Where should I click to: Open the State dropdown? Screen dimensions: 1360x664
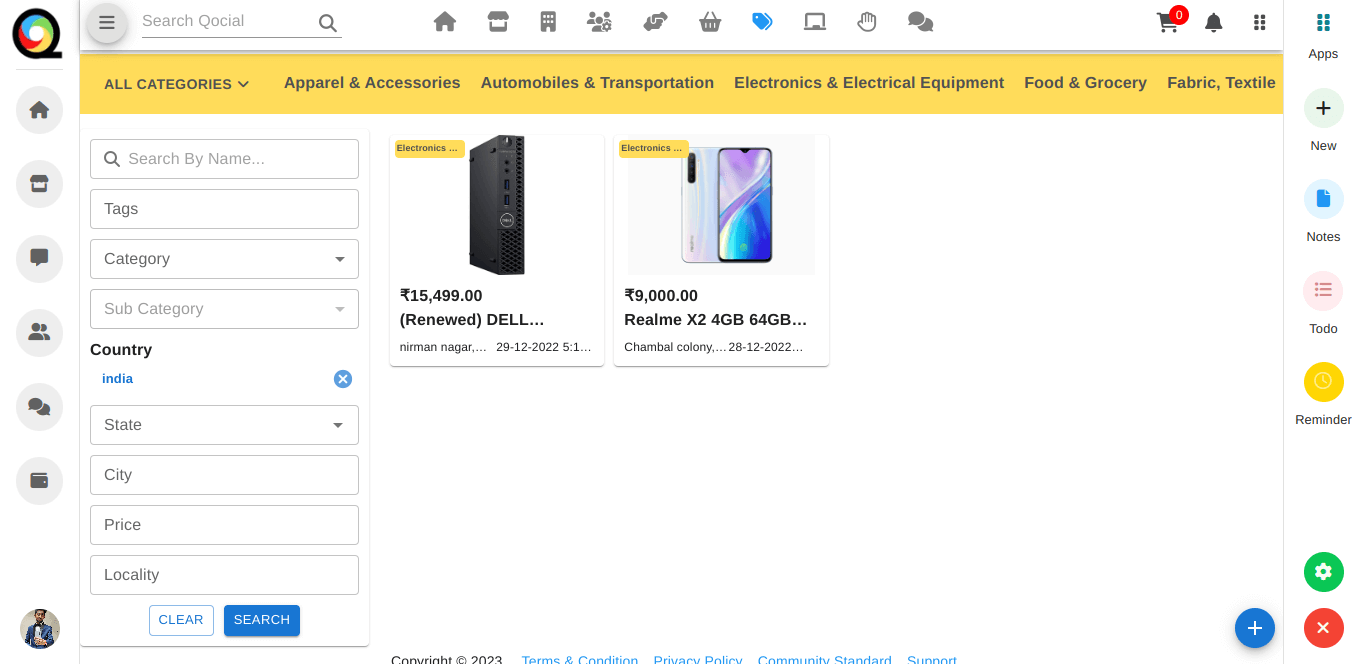click(x=224, y=425)
